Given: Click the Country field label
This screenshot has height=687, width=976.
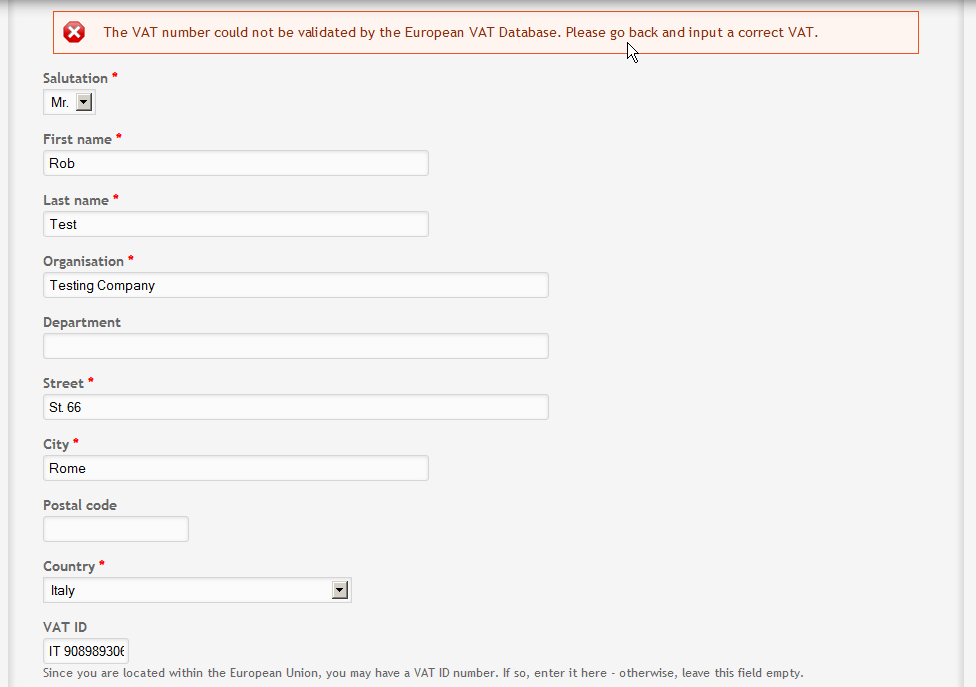Looking at the screenshot, I should 69,566.
